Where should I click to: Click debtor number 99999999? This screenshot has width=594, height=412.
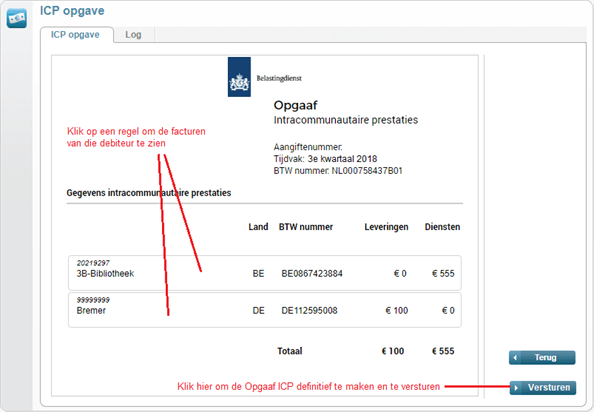(x=93, y=300)
